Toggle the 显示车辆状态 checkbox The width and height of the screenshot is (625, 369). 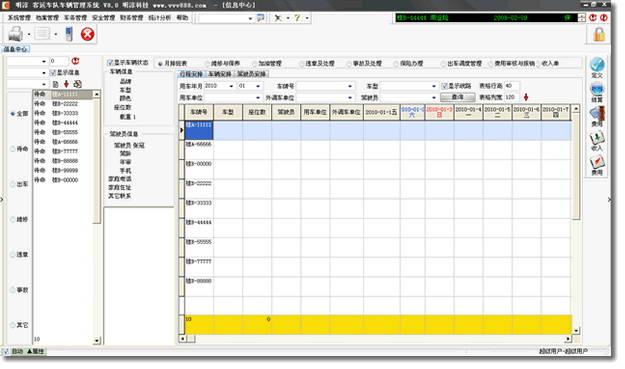(110, 63)
